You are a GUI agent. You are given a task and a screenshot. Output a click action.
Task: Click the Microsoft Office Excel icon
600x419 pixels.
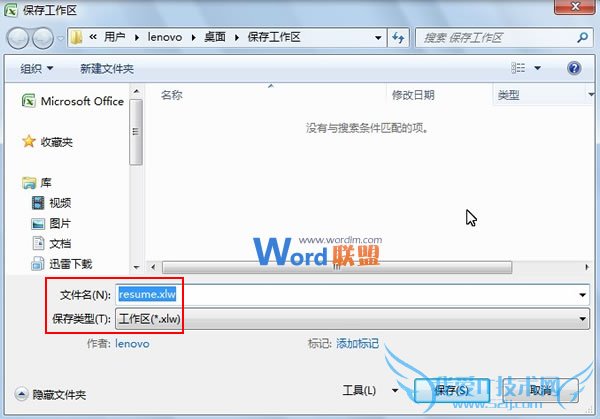coord(29,101)
